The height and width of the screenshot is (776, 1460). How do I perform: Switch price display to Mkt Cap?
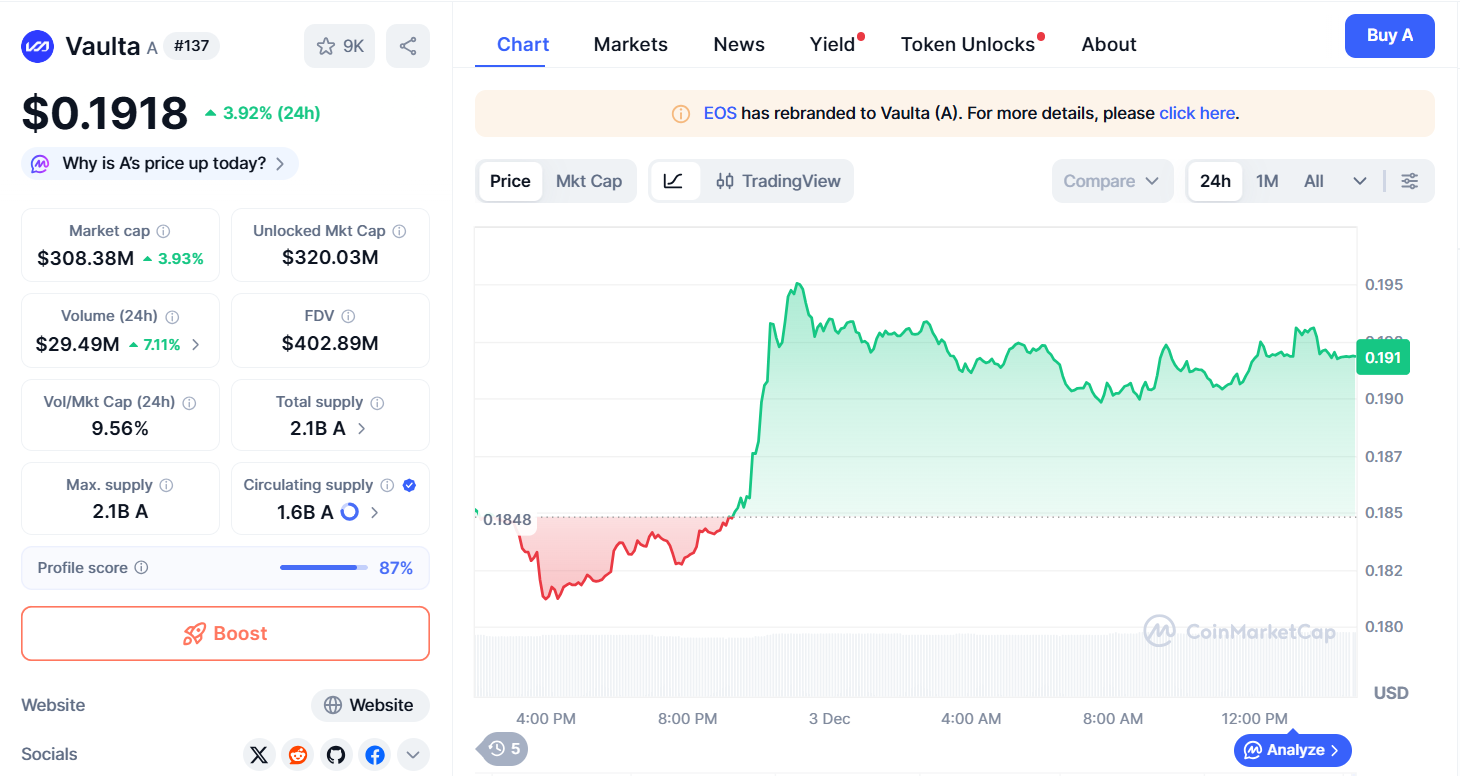click(x=589, y=181)
